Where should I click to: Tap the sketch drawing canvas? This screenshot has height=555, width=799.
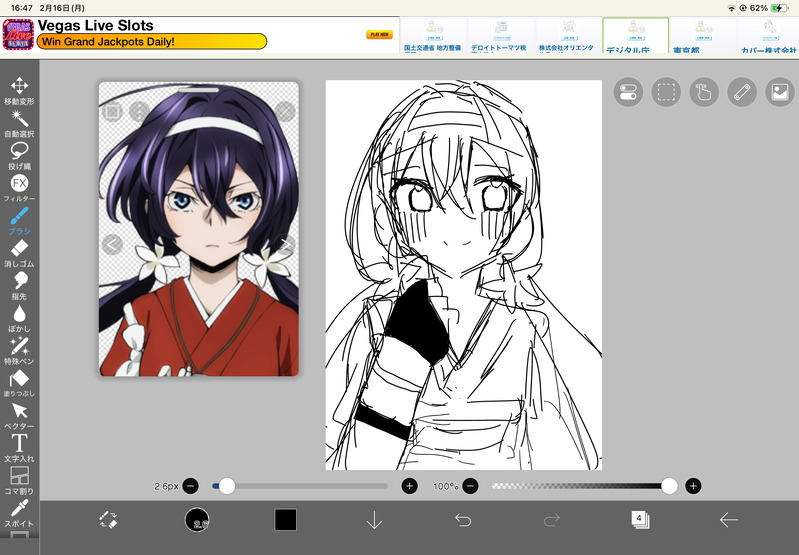[x=464, y=275]
